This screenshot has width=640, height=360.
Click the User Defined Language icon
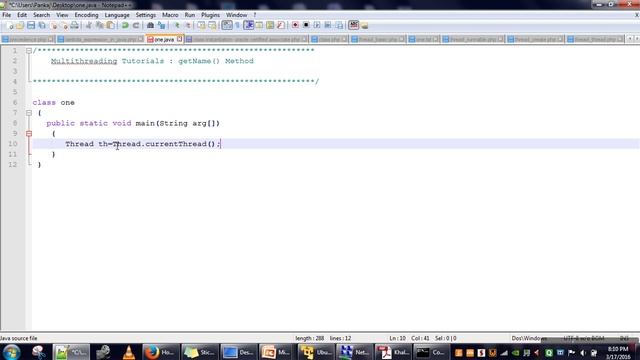click(259, 25)
